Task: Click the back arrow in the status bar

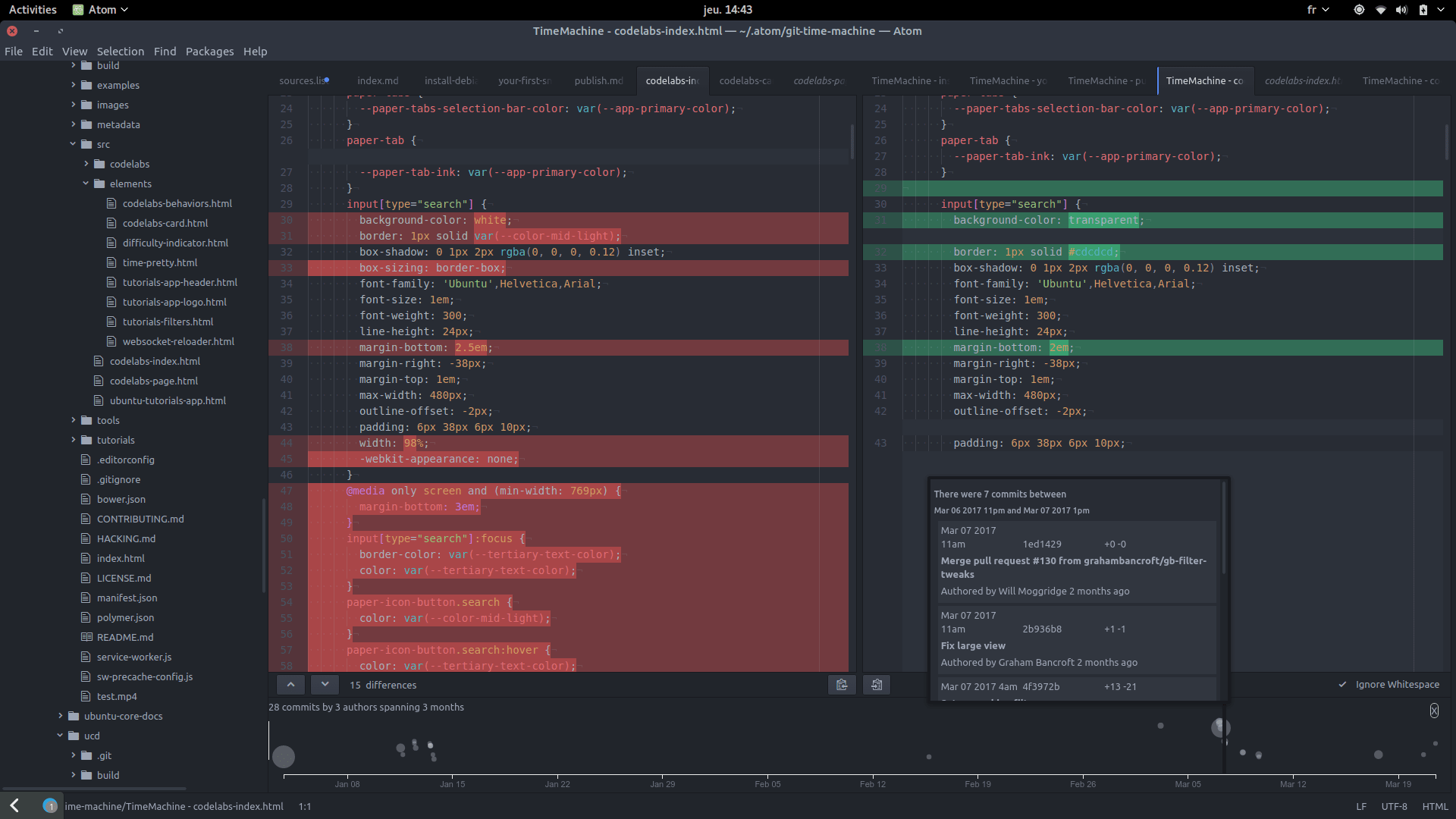Action: (14, 806)
